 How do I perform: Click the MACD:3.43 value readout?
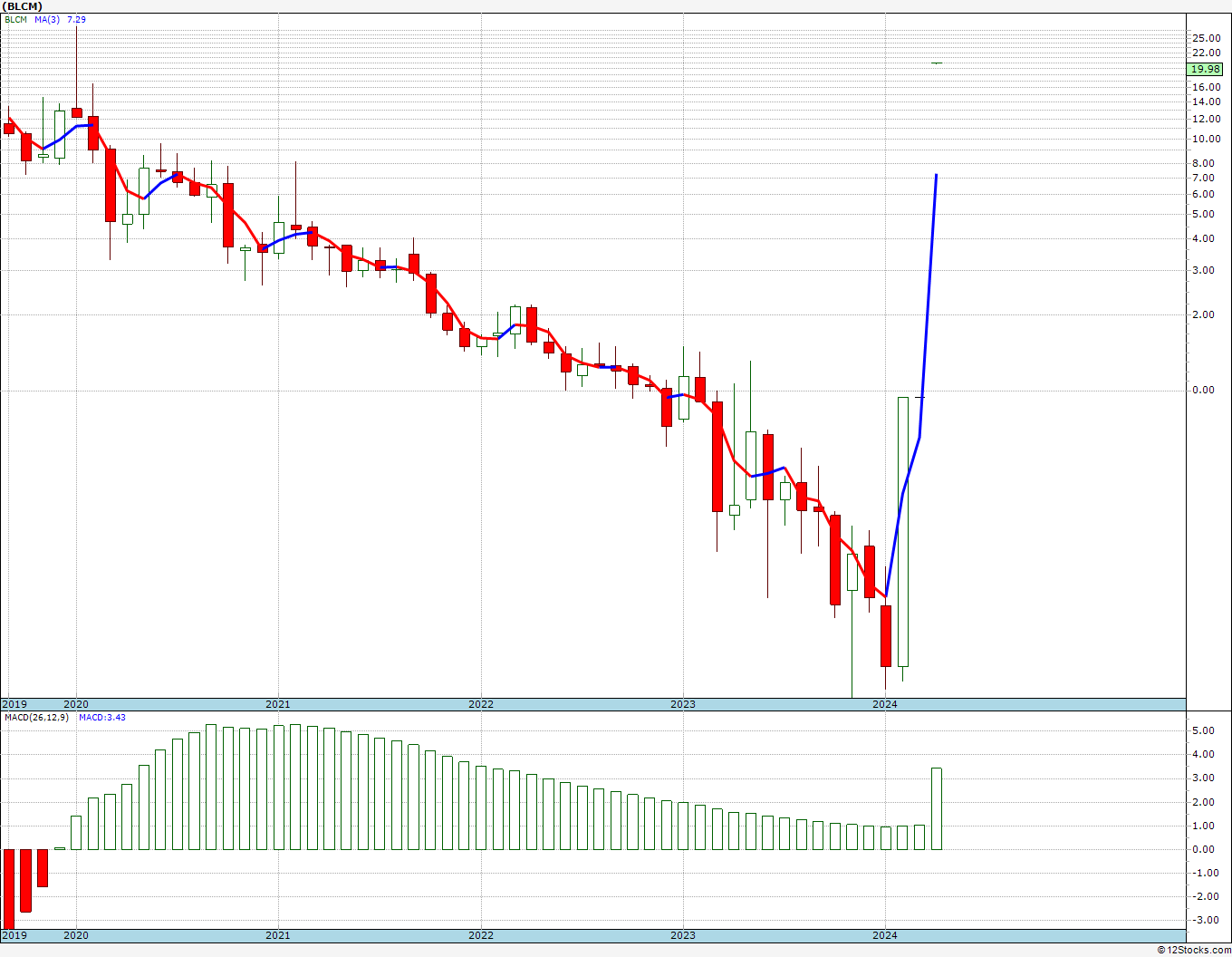pyautogui.click(x=102, y=718)
